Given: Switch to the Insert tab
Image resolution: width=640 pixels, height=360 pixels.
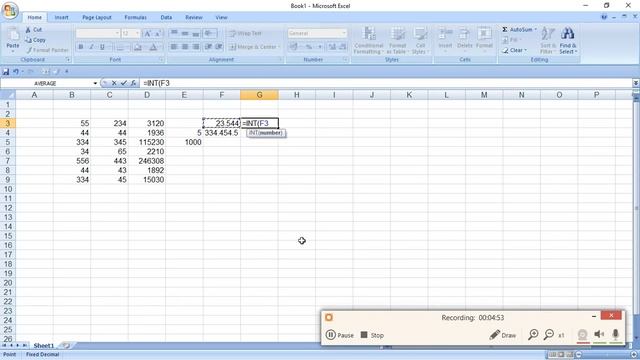Looking at the screenshot, I should coord(61,18).
